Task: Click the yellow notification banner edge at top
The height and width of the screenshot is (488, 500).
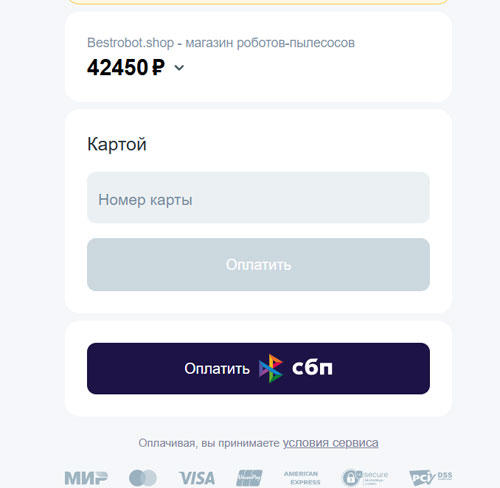Action: tap(258, 2)
